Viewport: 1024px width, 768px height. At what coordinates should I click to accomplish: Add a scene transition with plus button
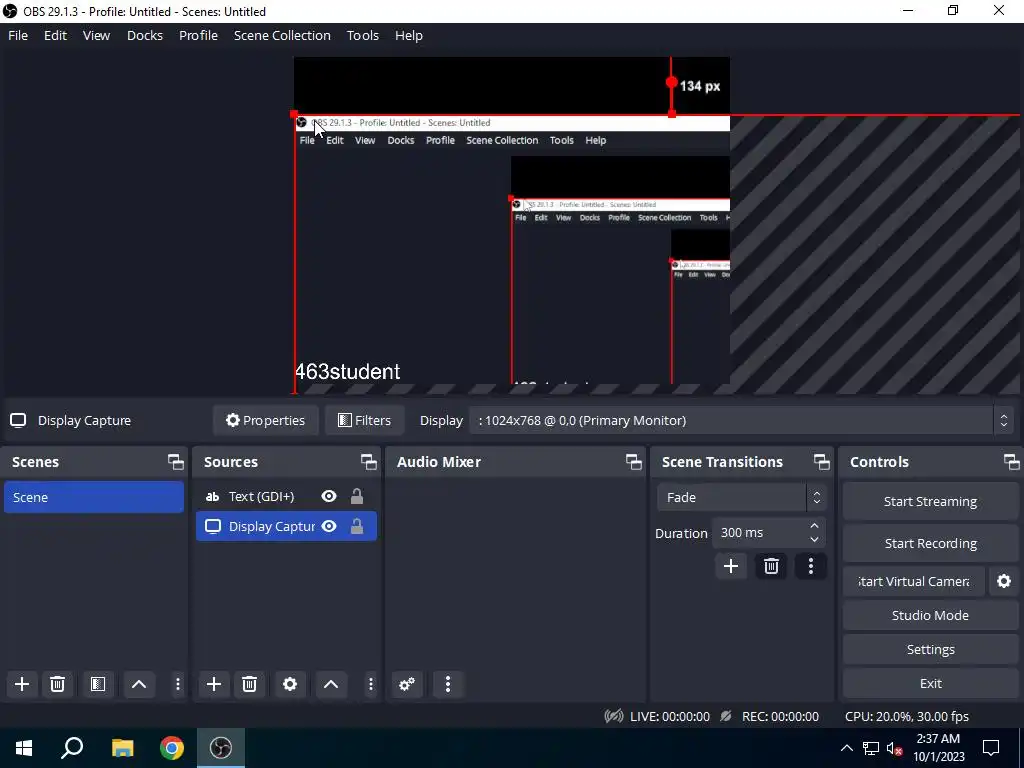(x=731, y=566)
